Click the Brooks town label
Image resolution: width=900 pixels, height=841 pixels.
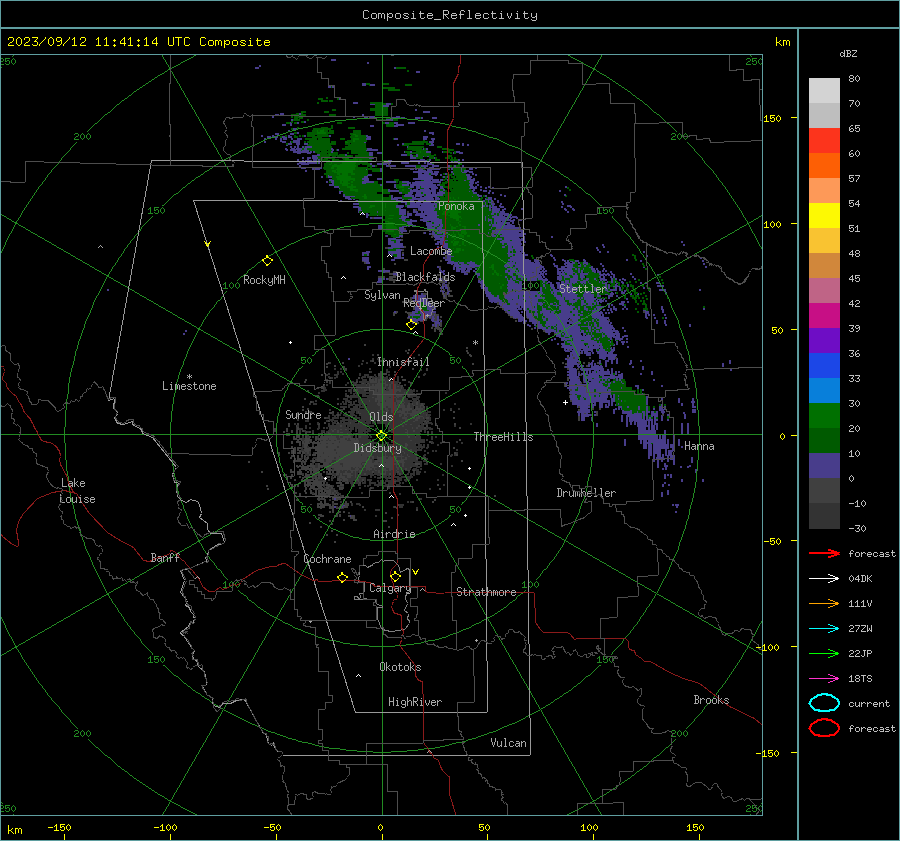[x=711, y=700]
